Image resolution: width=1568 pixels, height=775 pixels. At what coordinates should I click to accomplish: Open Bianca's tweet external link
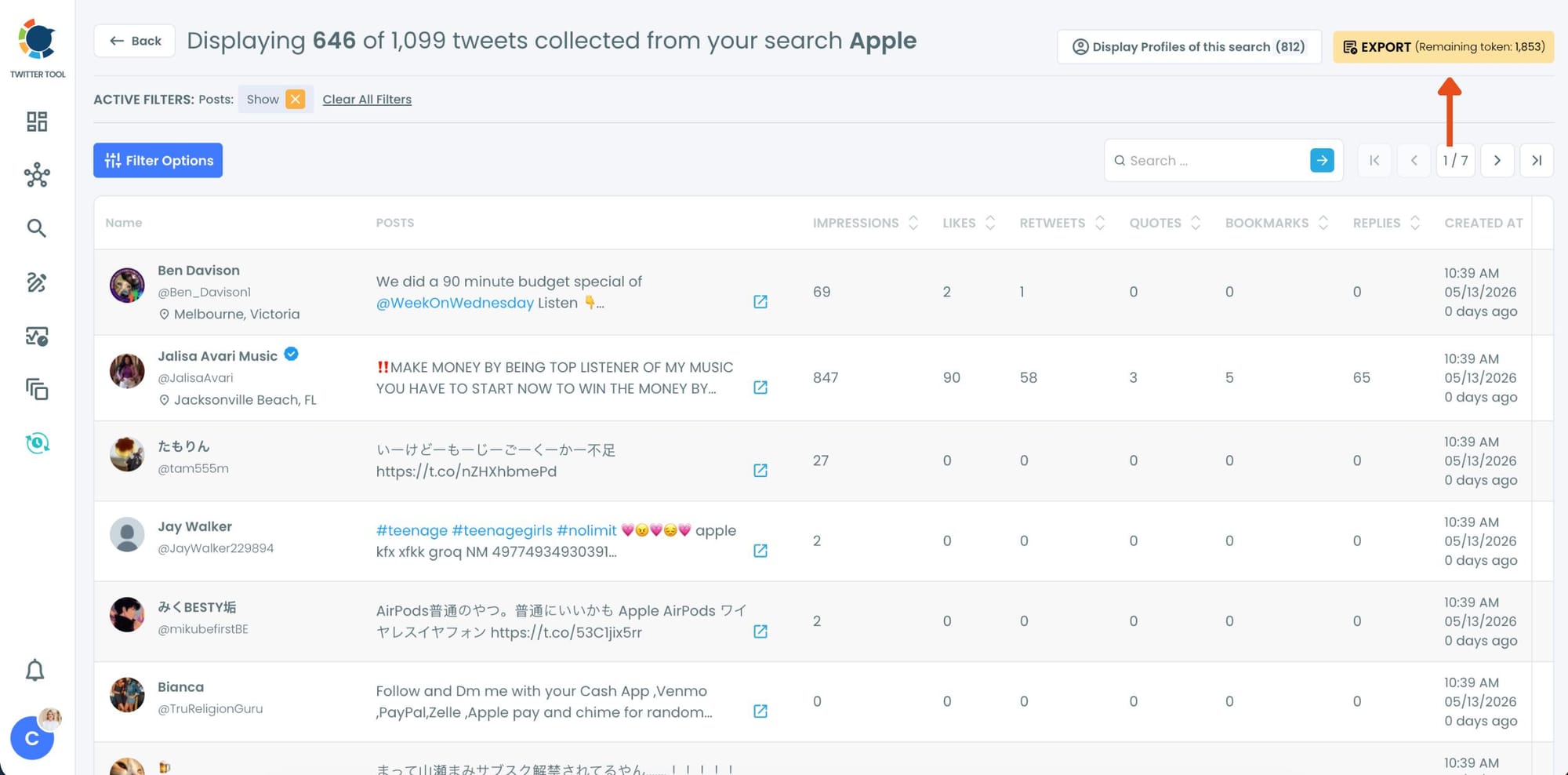point(760,711)
